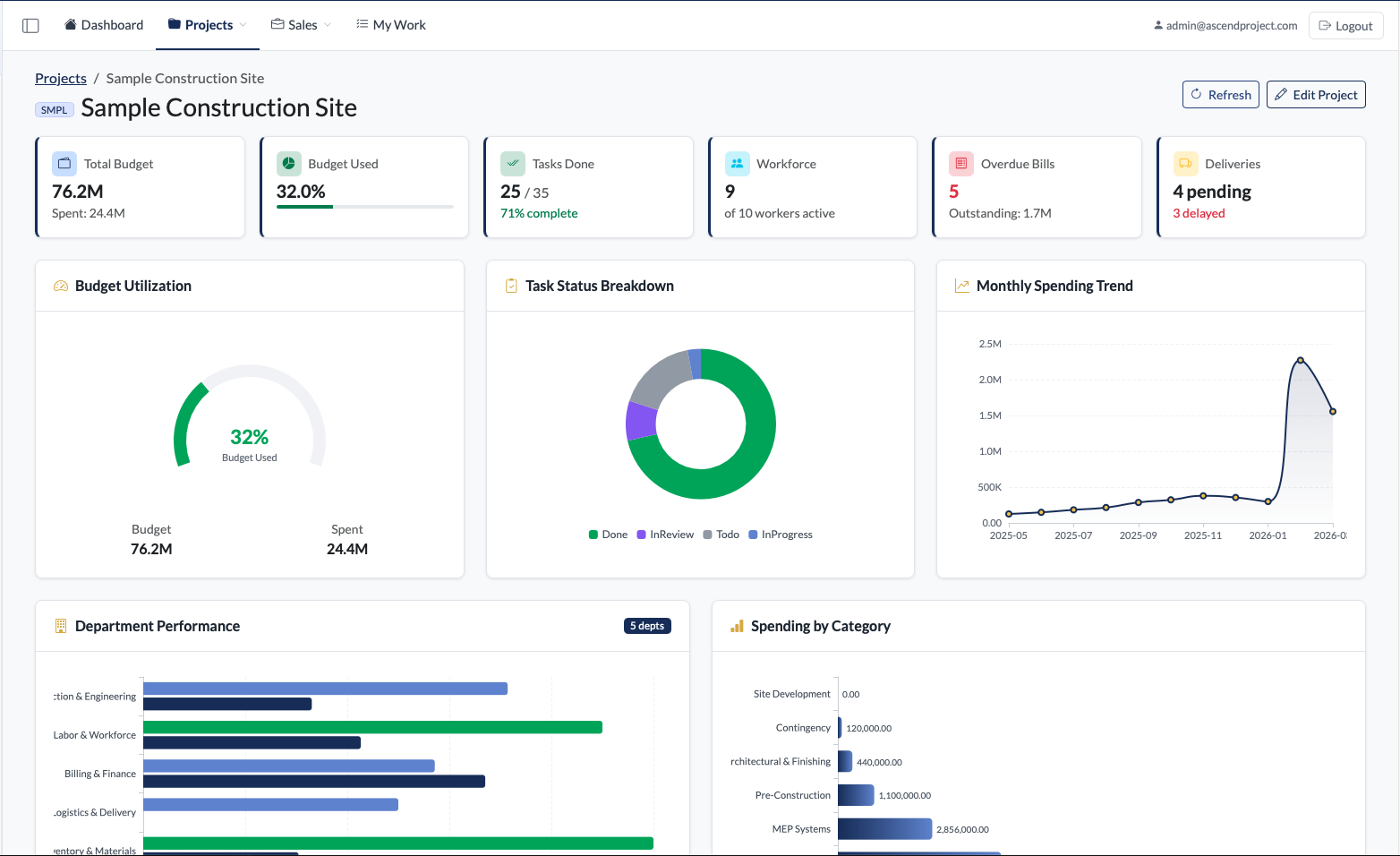Click the Logout button
1400x856 pixels.
[1346, 26]
